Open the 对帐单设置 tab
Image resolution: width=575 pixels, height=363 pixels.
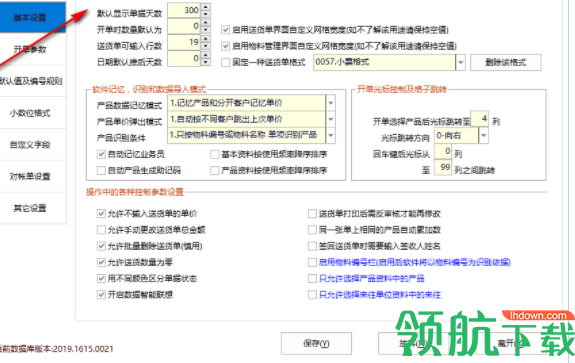(x=32, y=176)
